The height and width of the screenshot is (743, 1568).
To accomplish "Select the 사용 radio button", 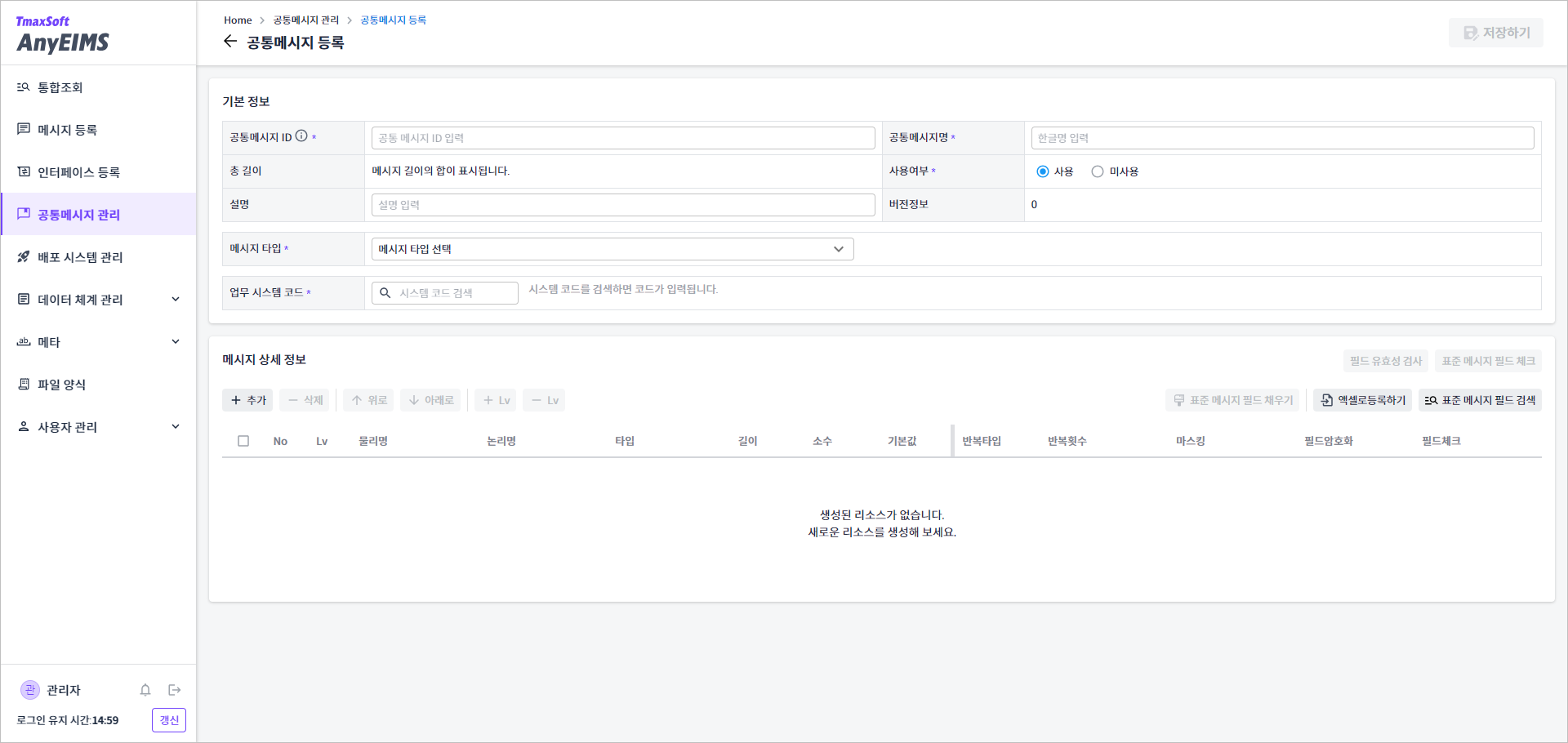I will [x=1043, y=171].
